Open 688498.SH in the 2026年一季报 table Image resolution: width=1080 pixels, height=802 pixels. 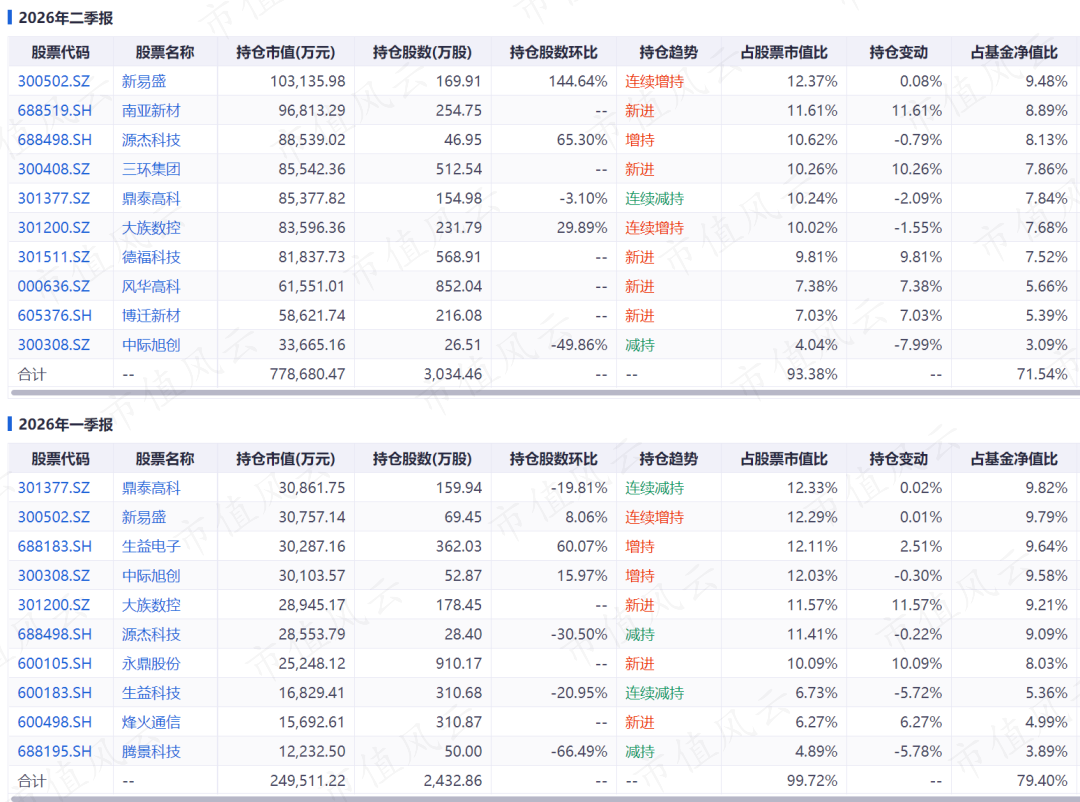coord(54,634)
